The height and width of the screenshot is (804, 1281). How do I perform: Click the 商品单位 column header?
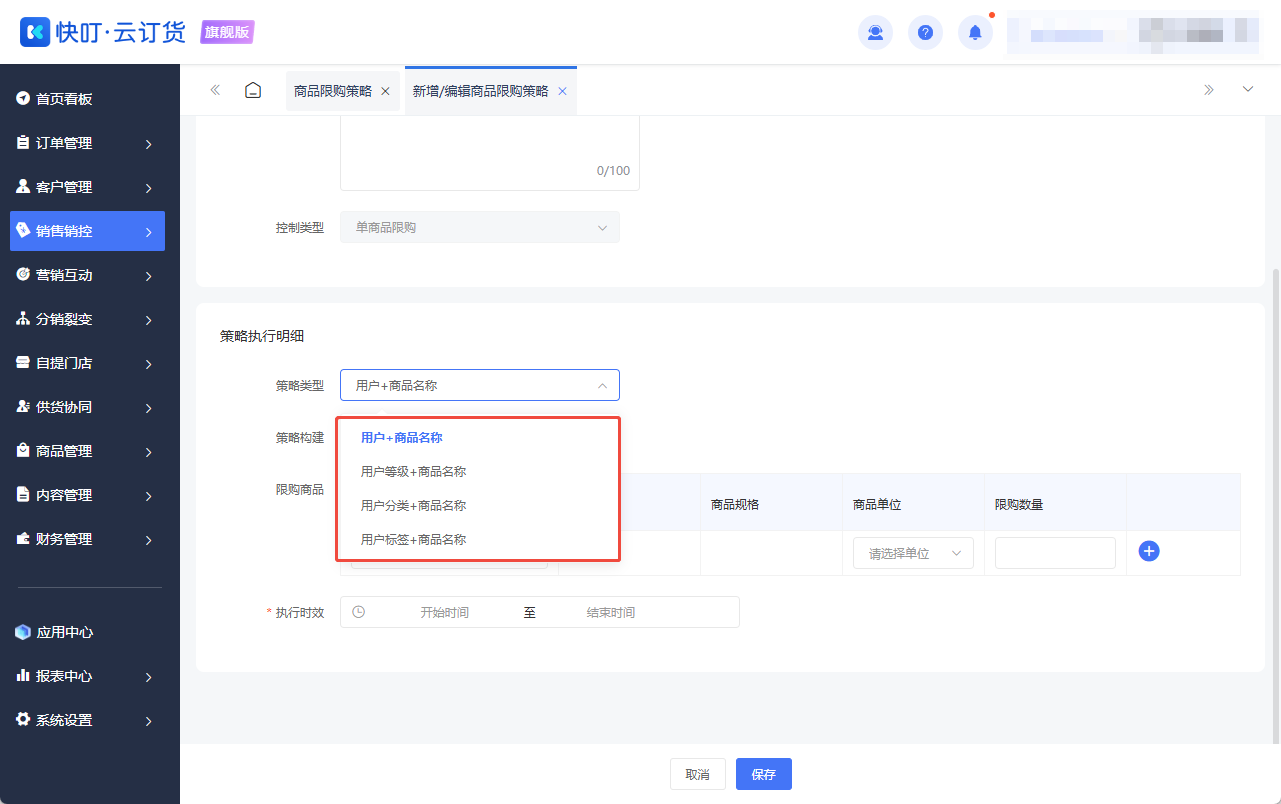coord(877,505)
